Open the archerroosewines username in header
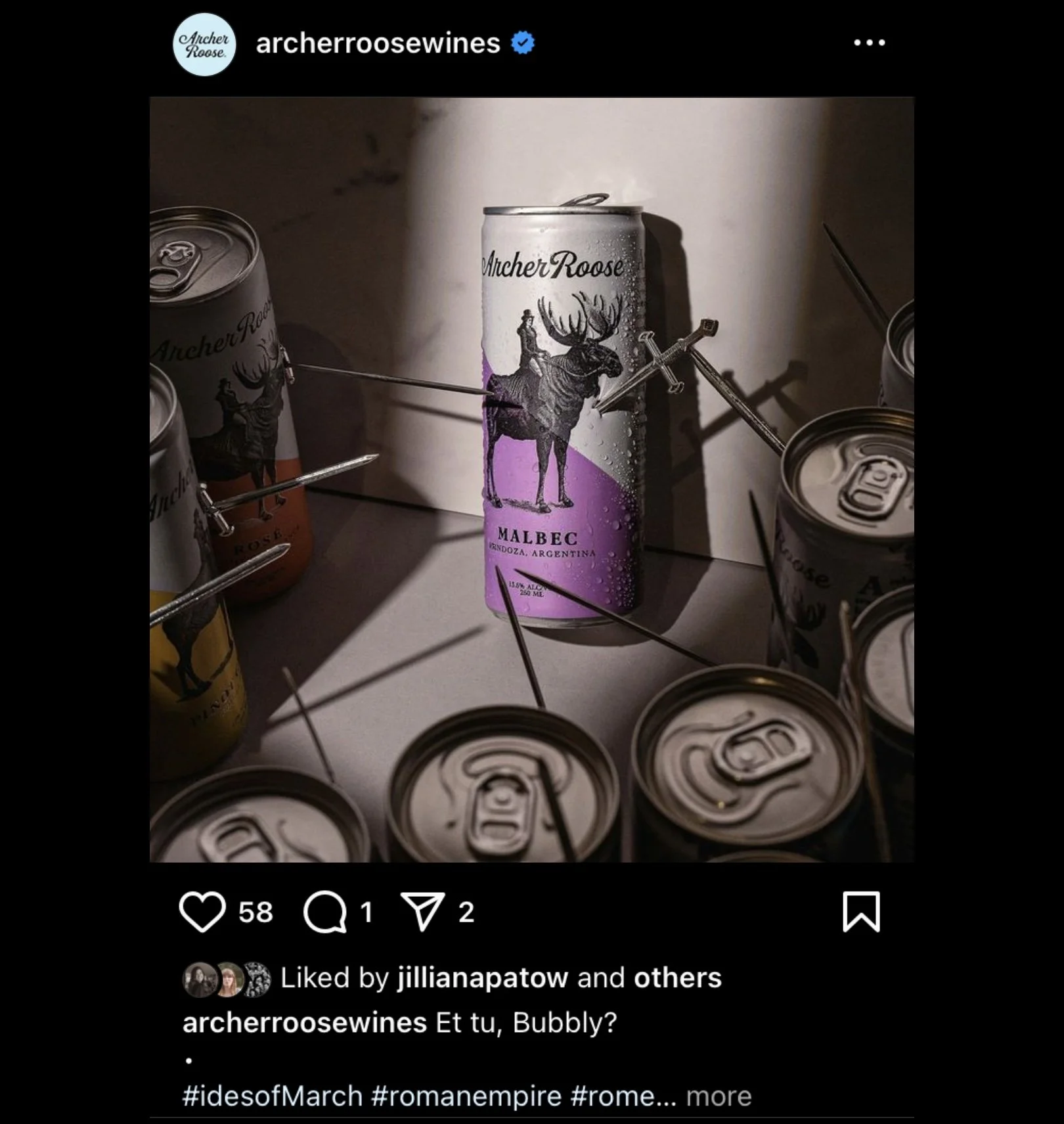Image resolution: width=1064 pixels, height=1124 pixels. [378, 43]
